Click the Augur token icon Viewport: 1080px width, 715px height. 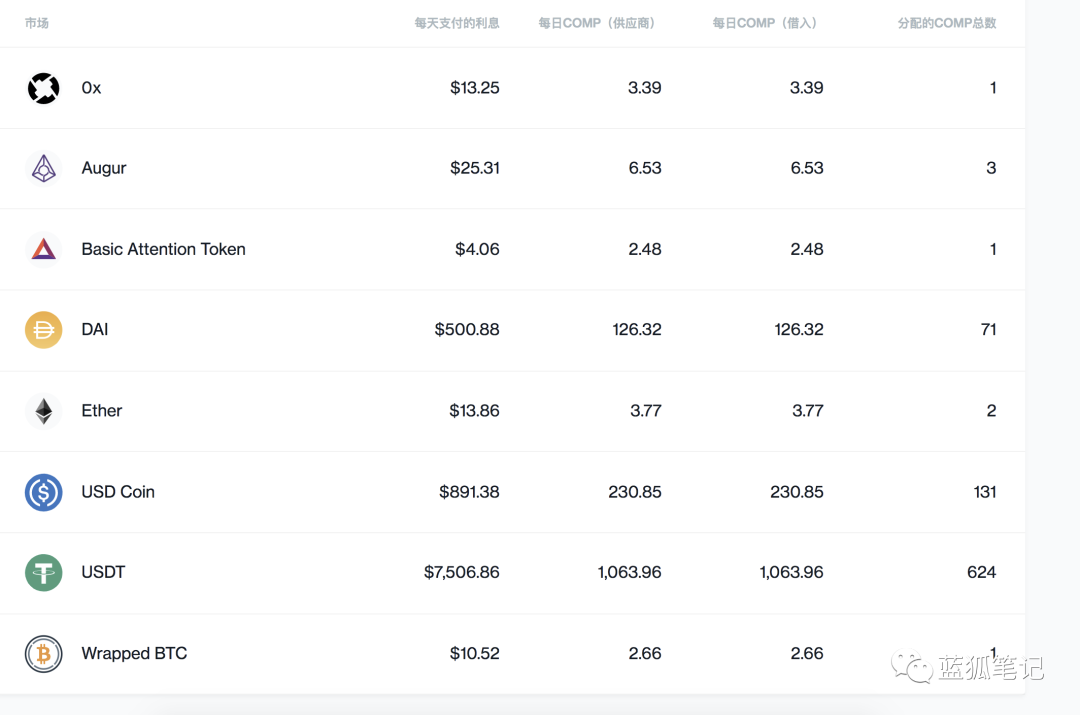pyautogui.click(x=43, y=168)
